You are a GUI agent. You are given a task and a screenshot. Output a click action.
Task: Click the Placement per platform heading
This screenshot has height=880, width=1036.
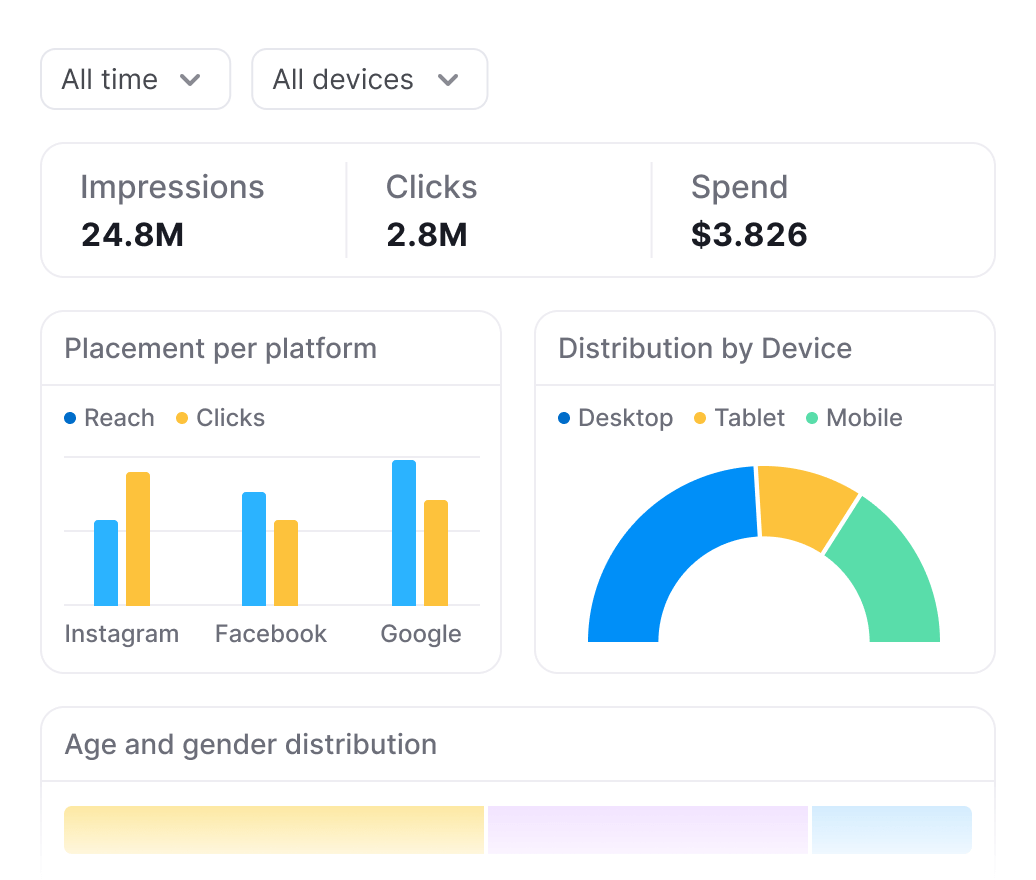click(220, 349)
